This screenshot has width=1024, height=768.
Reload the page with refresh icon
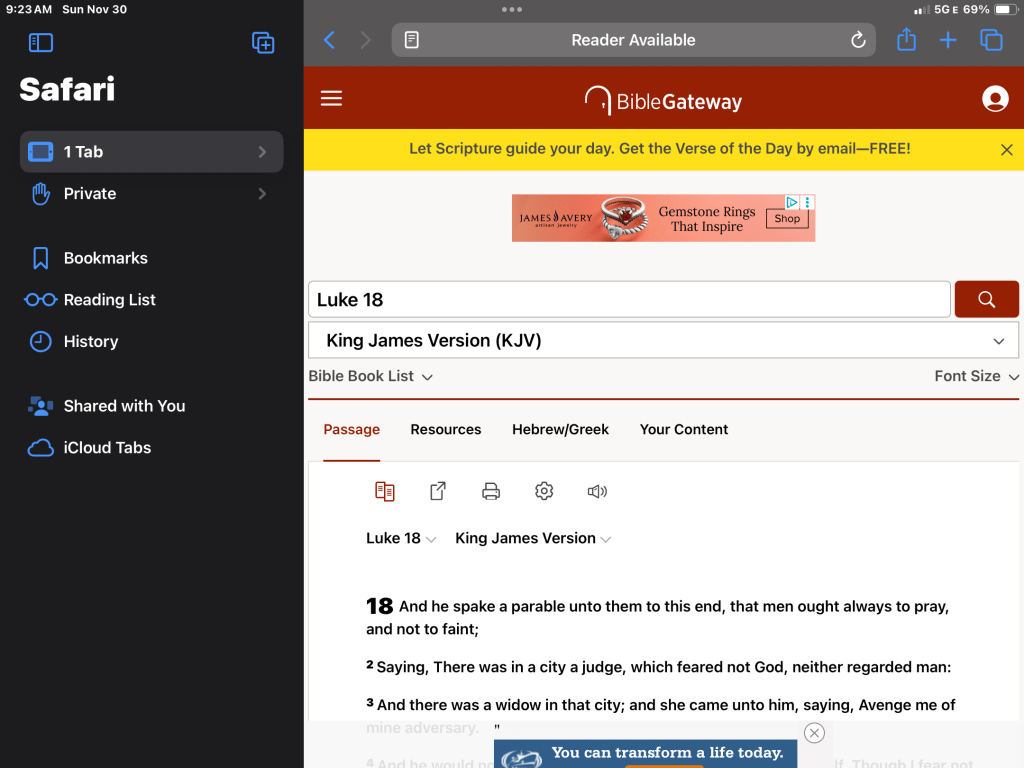857,40
